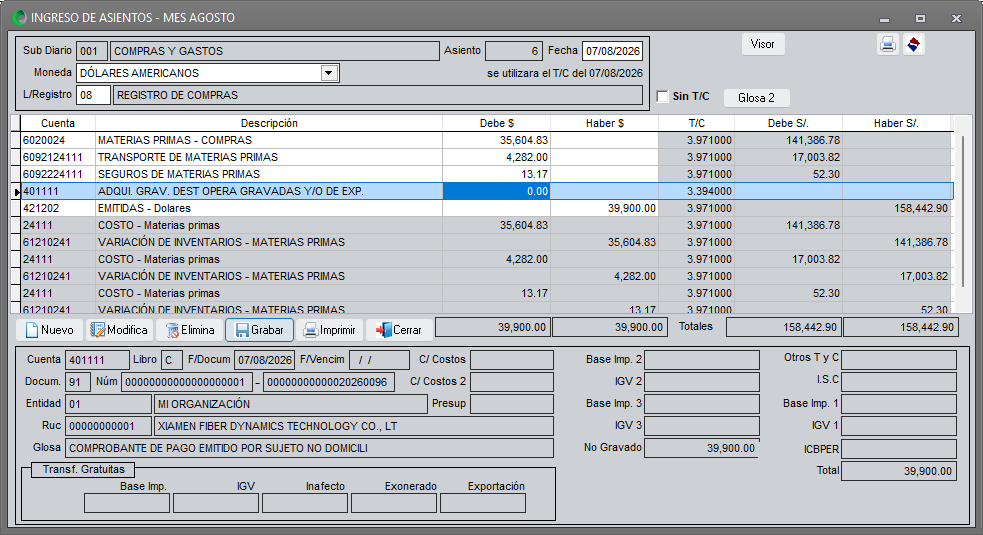Click the Debe S/. column header
Image resolution: width=983 pixels, height=535 pixels.
click(788, 124)
